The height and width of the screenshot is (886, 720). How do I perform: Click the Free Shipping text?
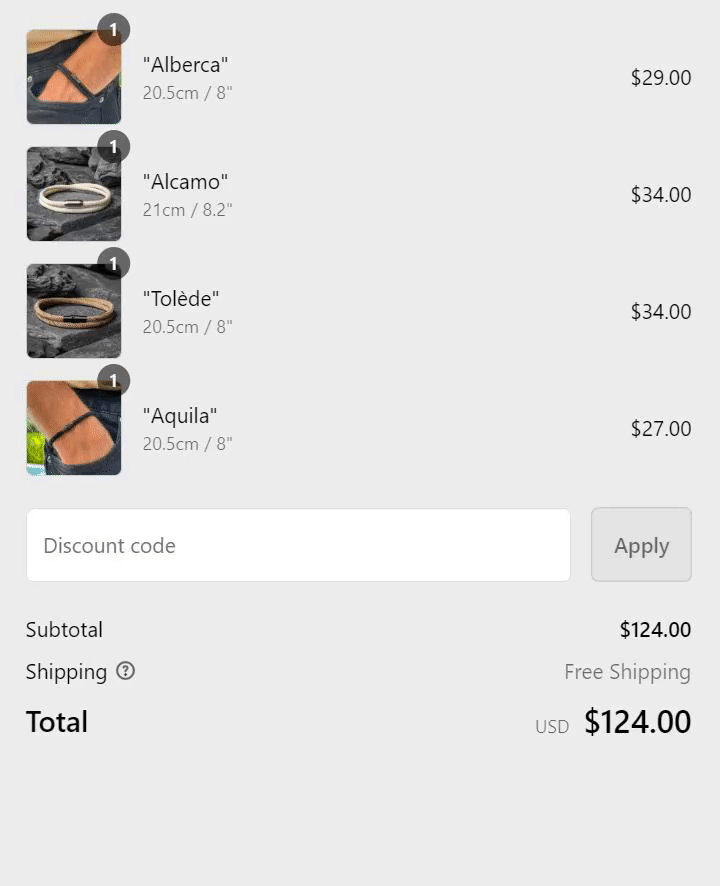point(627,672)
